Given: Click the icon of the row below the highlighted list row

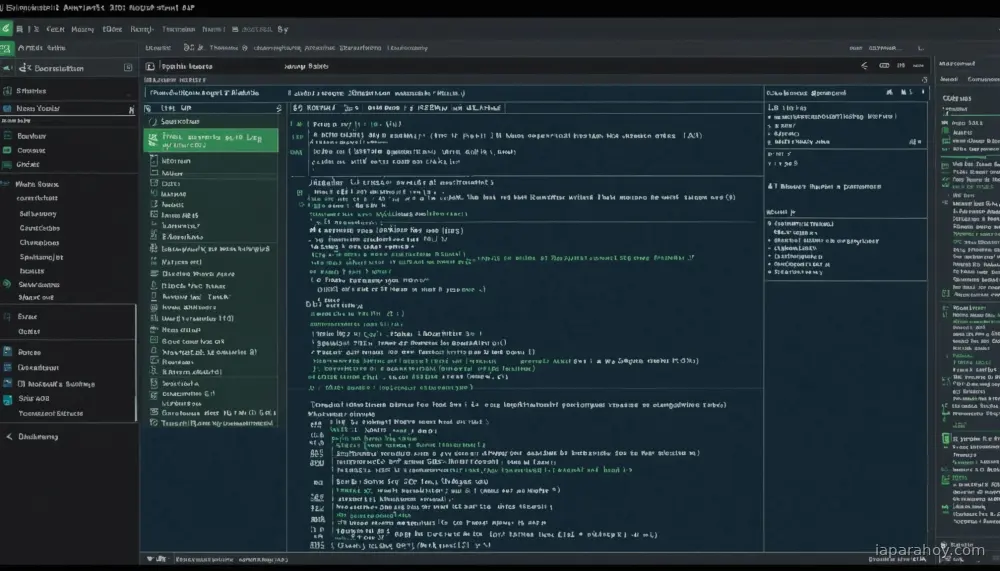Looking at the screenshot, I should [154, 161].
